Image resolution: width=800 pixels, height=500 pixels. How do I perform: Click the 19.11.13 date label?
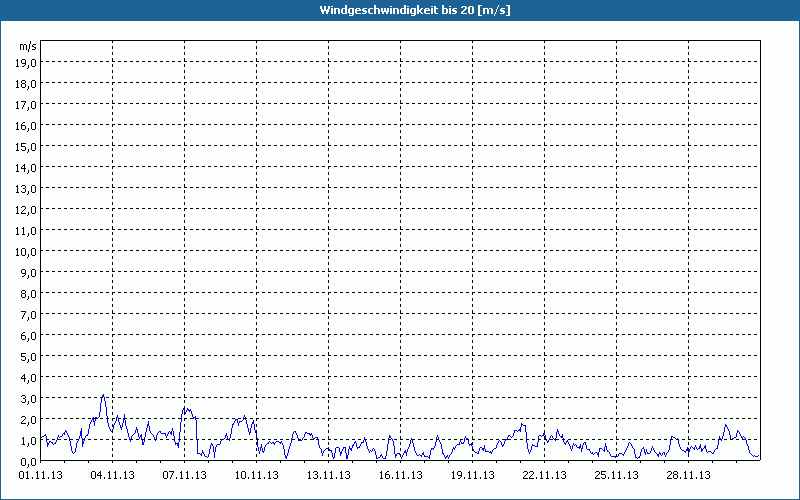pyautogui.click(x=472, y=476)
